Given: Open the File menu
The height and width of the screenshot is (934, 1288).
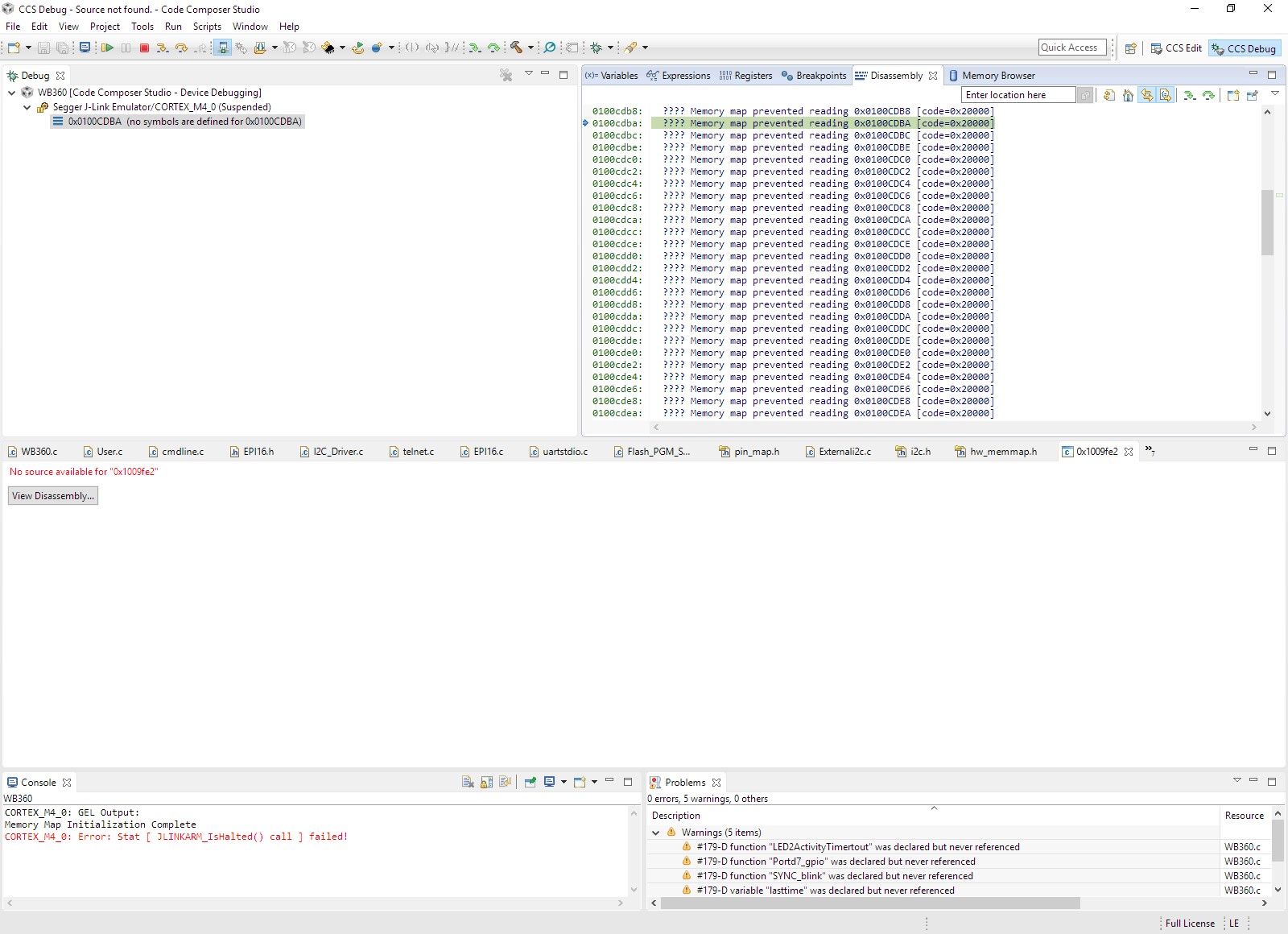Looking at the screenshot, I should point(13,27).
